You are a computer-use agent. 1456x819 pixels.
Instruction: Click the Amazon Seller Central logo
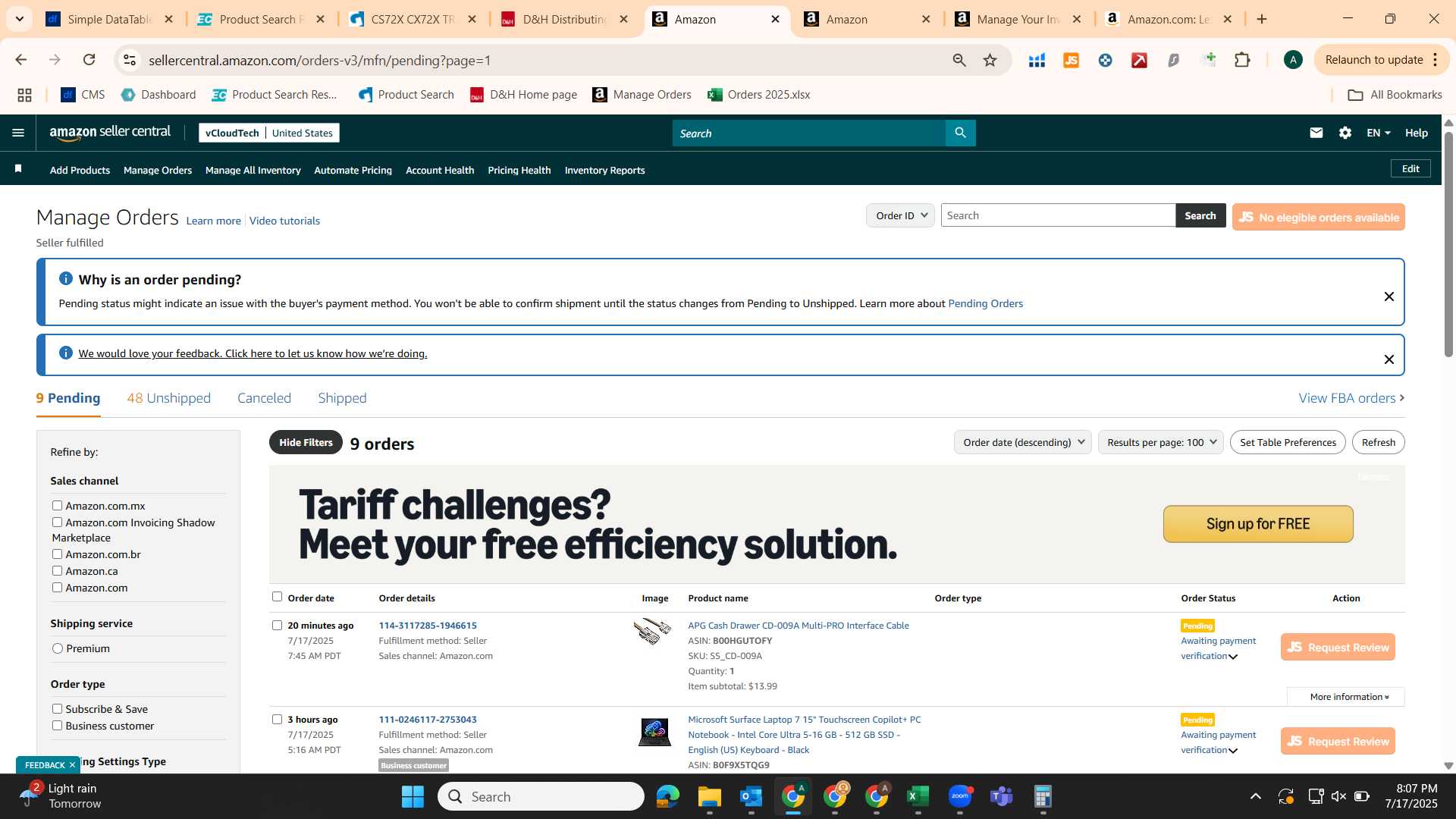(110, 133)
